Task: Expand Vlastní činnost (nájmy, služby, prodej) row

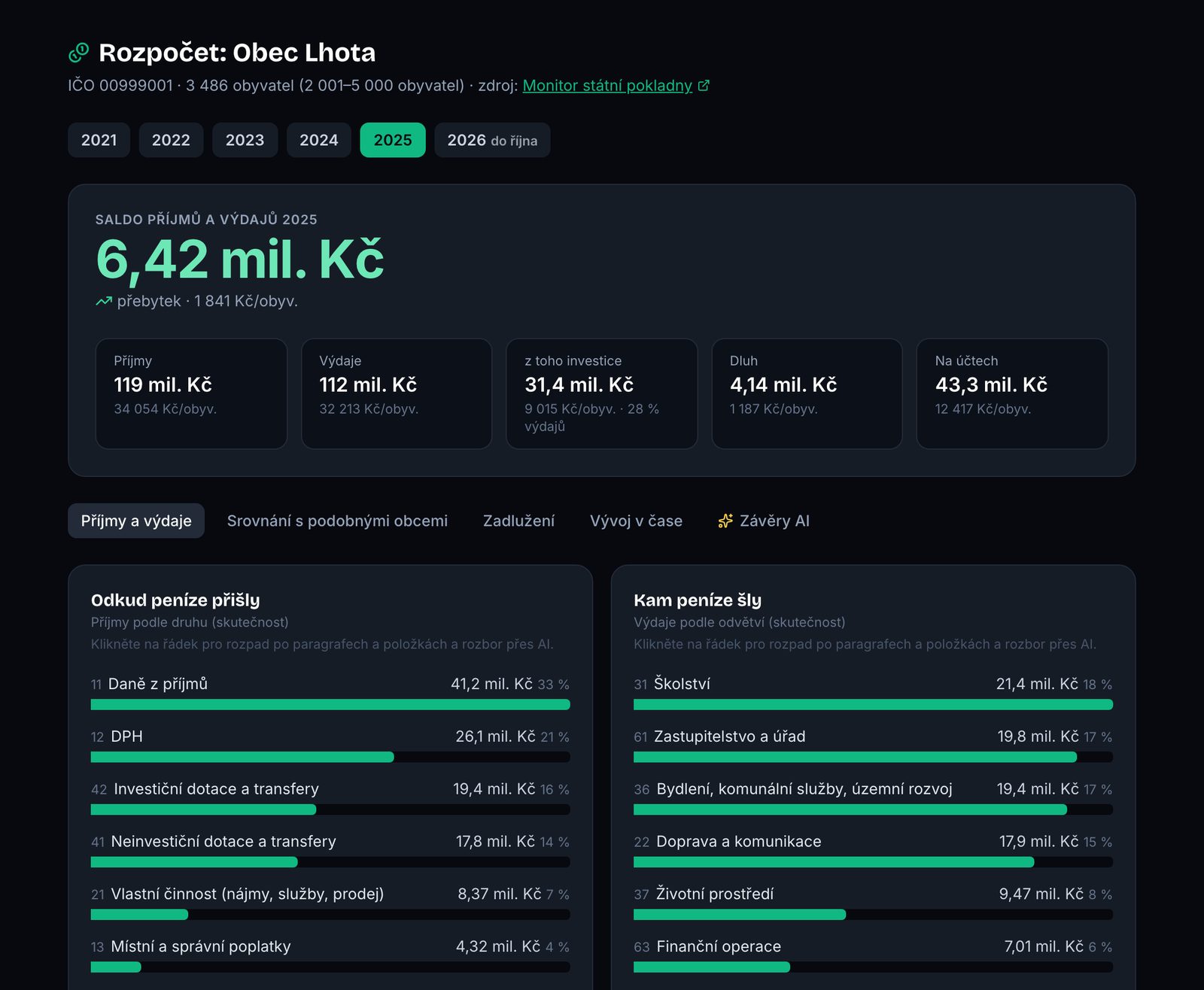Action: 330,903
